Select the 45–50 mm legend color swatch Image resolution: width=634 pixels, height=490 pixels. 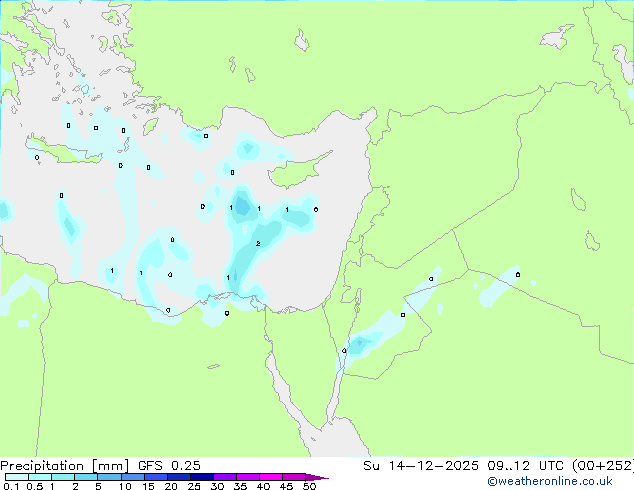(294, 477)
